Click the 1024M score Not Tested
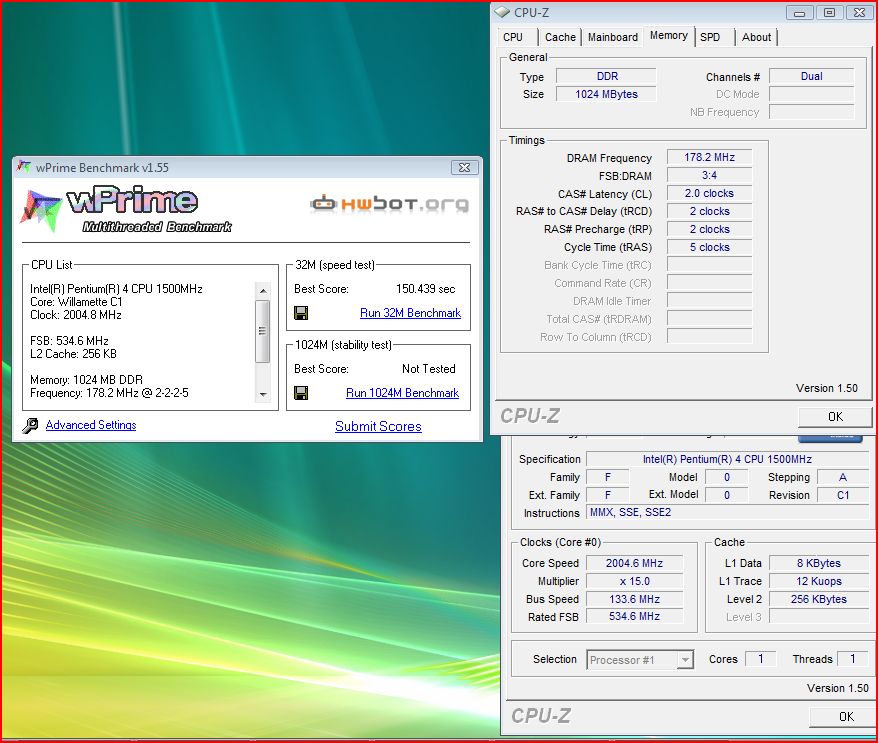 pos(429,369)
